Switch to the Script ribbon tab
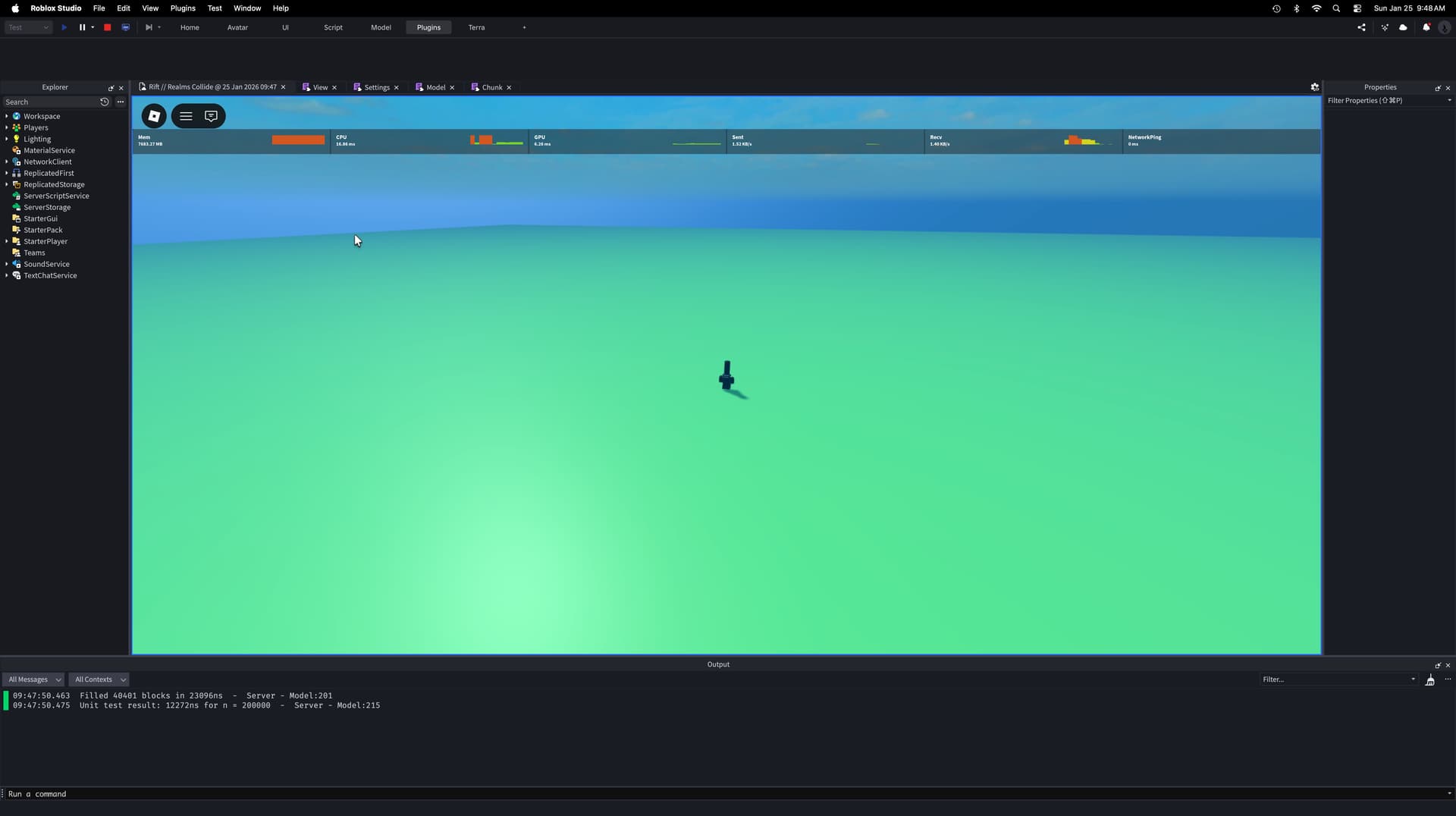Screen dimensions: 1456x816 click(x=333, y=27)
